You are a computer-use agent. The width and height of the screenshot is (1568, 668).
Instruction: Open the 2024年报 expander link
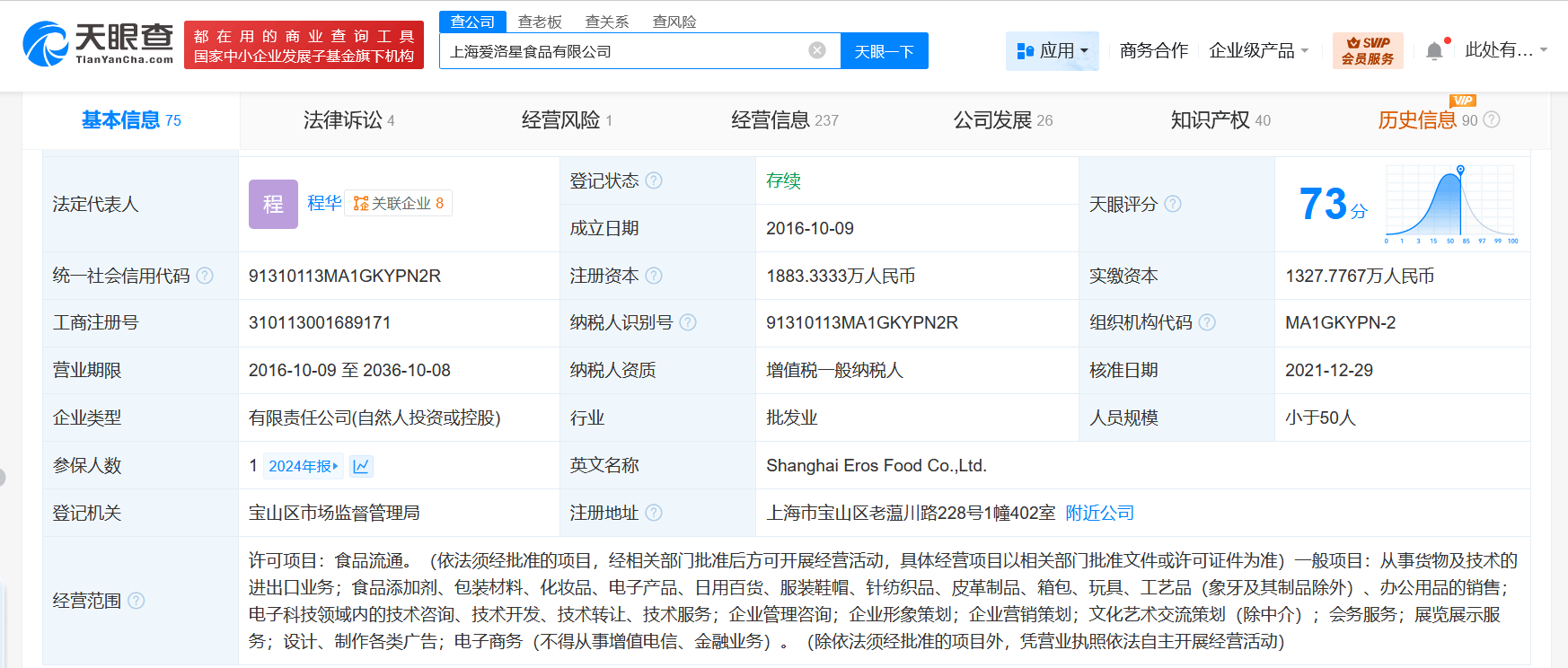[304, 466]
